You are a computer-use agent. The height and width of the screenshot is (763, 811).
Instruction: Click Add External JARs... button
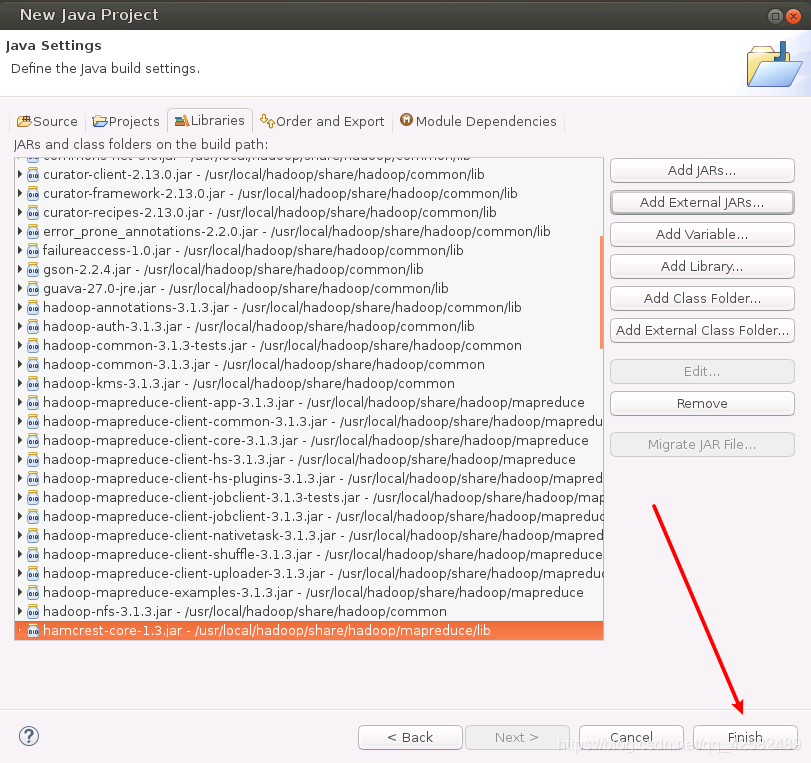click(x=702, y=203)
